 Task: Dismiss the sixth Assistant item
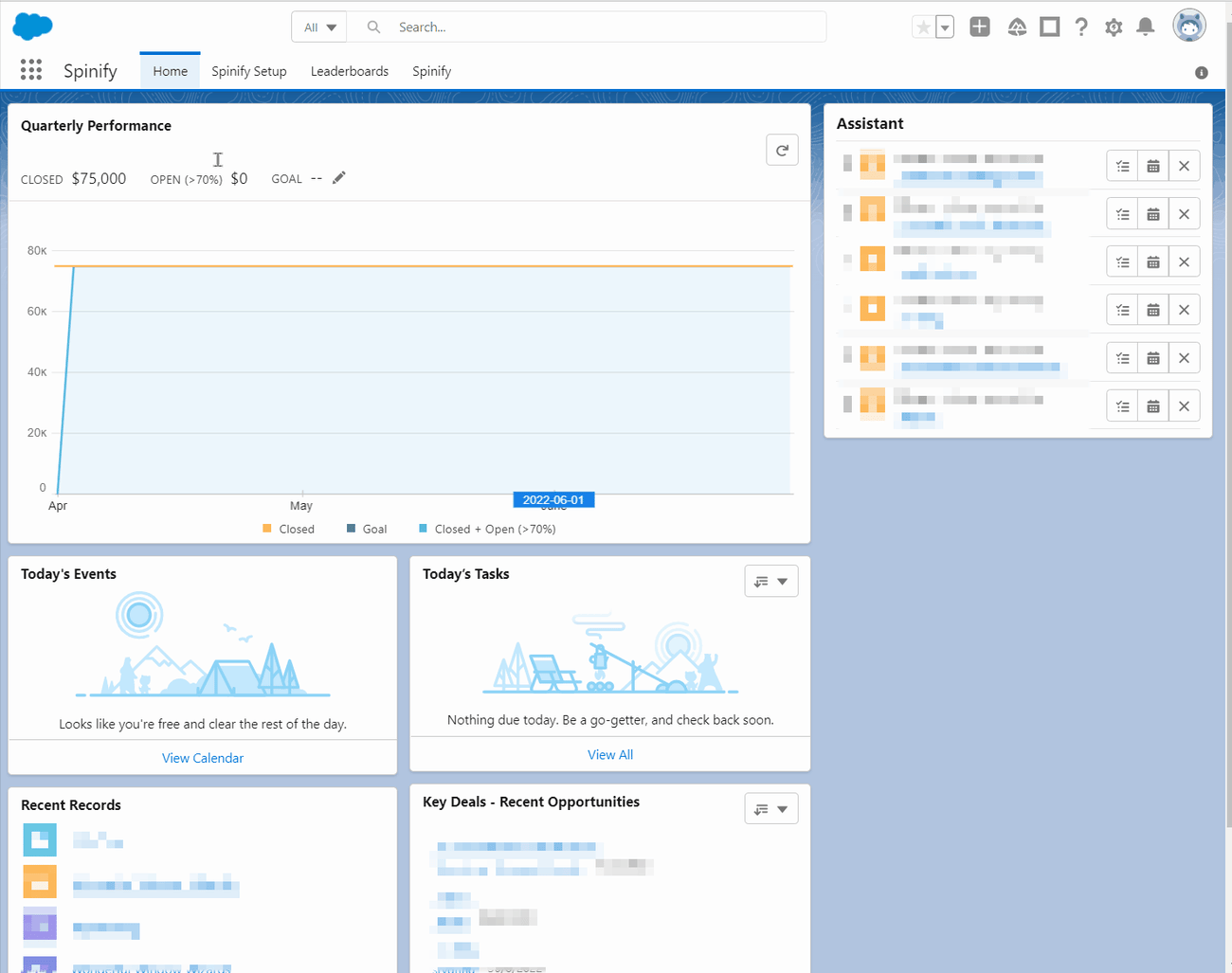(1185, 405)
